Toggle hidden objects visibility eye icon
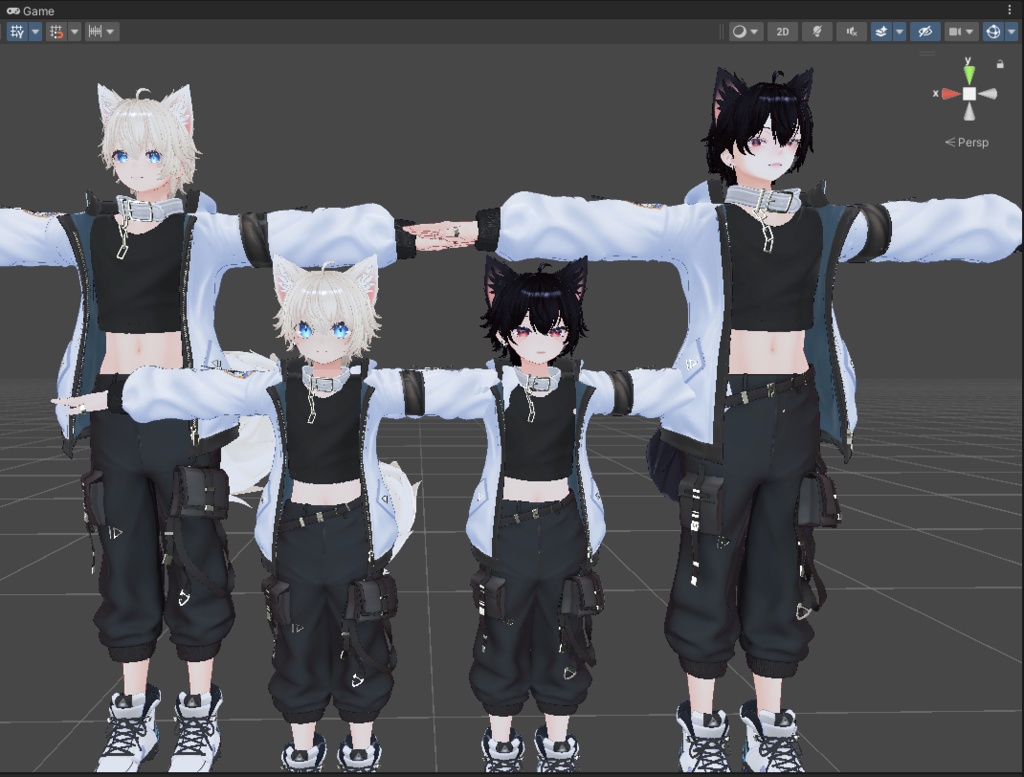The image size is (1024, 777). pyautogui.click(x=925, y=31)
